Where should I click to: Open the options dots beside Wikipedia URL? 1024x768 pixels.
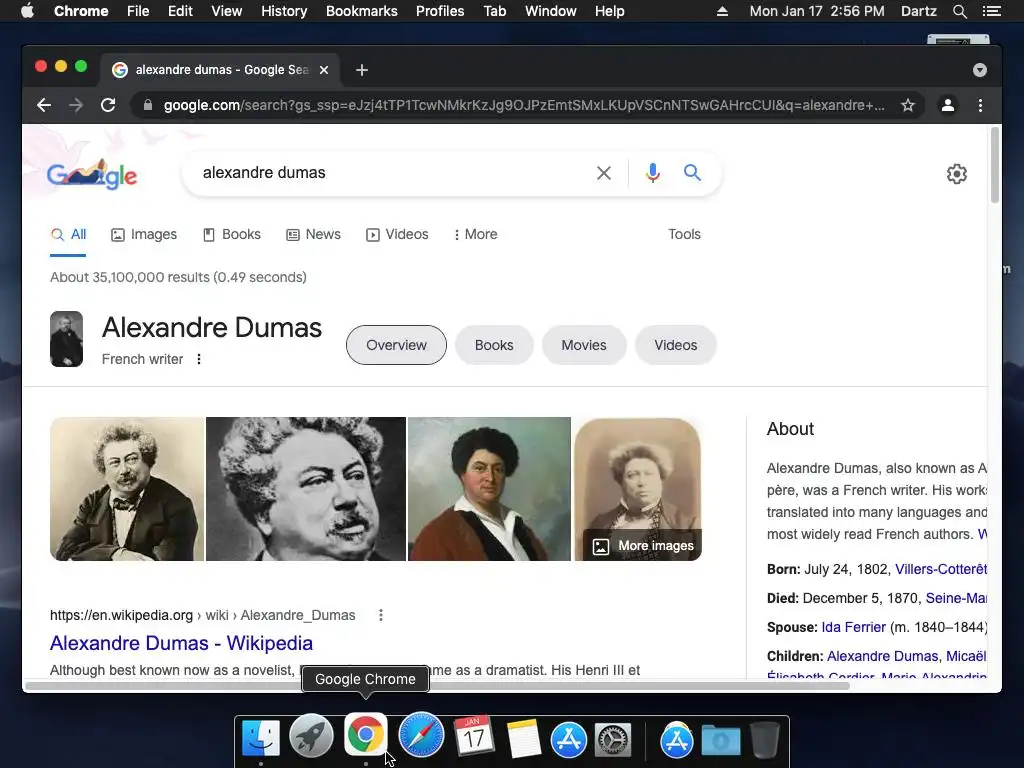point(381,615)
